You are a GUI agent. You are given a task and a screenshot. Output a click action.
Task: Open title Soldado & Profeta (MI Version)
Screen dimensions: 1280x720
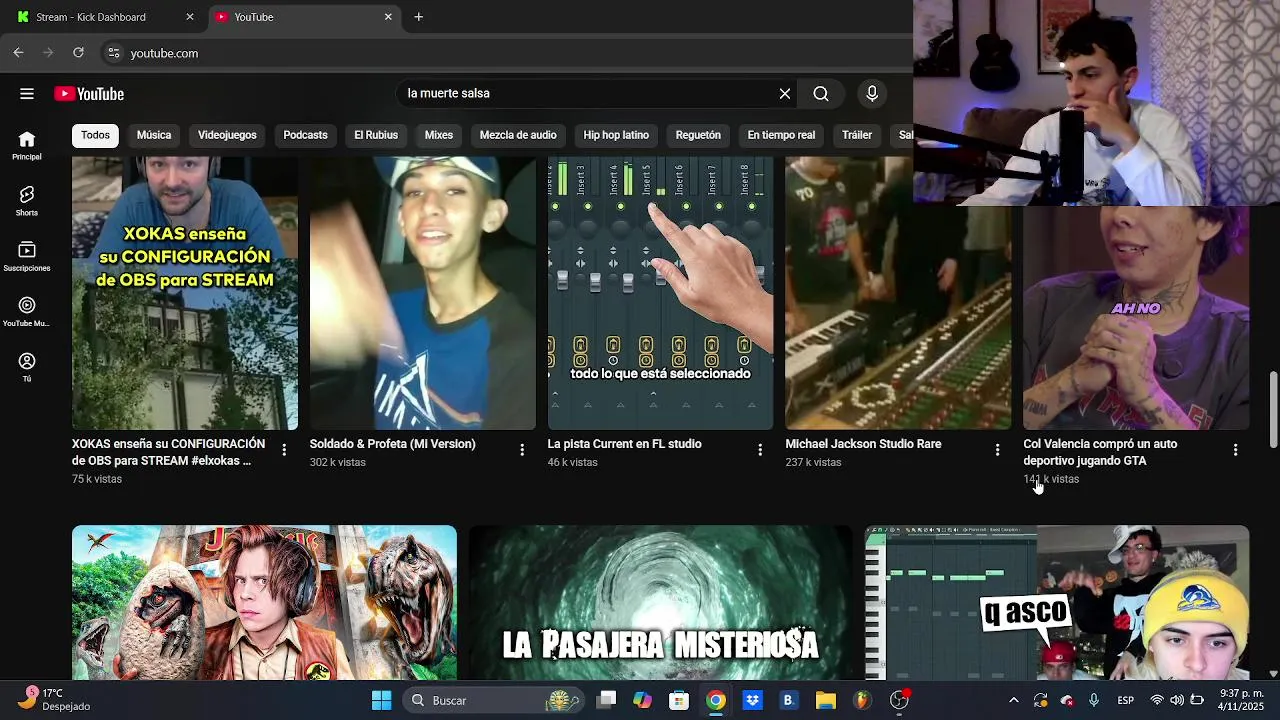coord(392,444)
